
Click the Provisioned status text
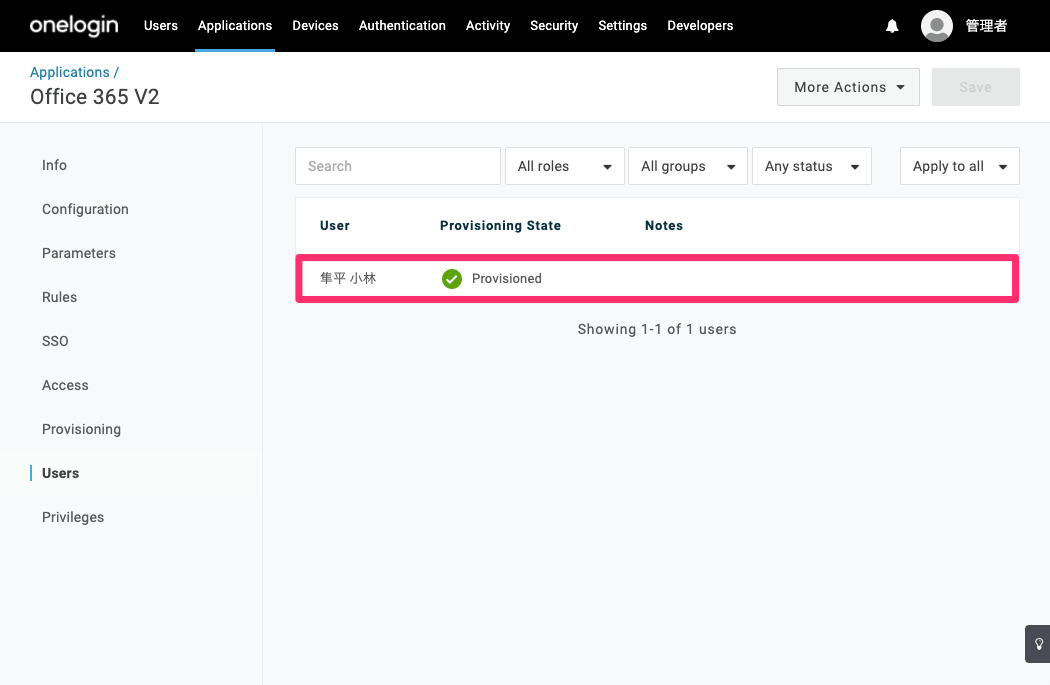507,279
